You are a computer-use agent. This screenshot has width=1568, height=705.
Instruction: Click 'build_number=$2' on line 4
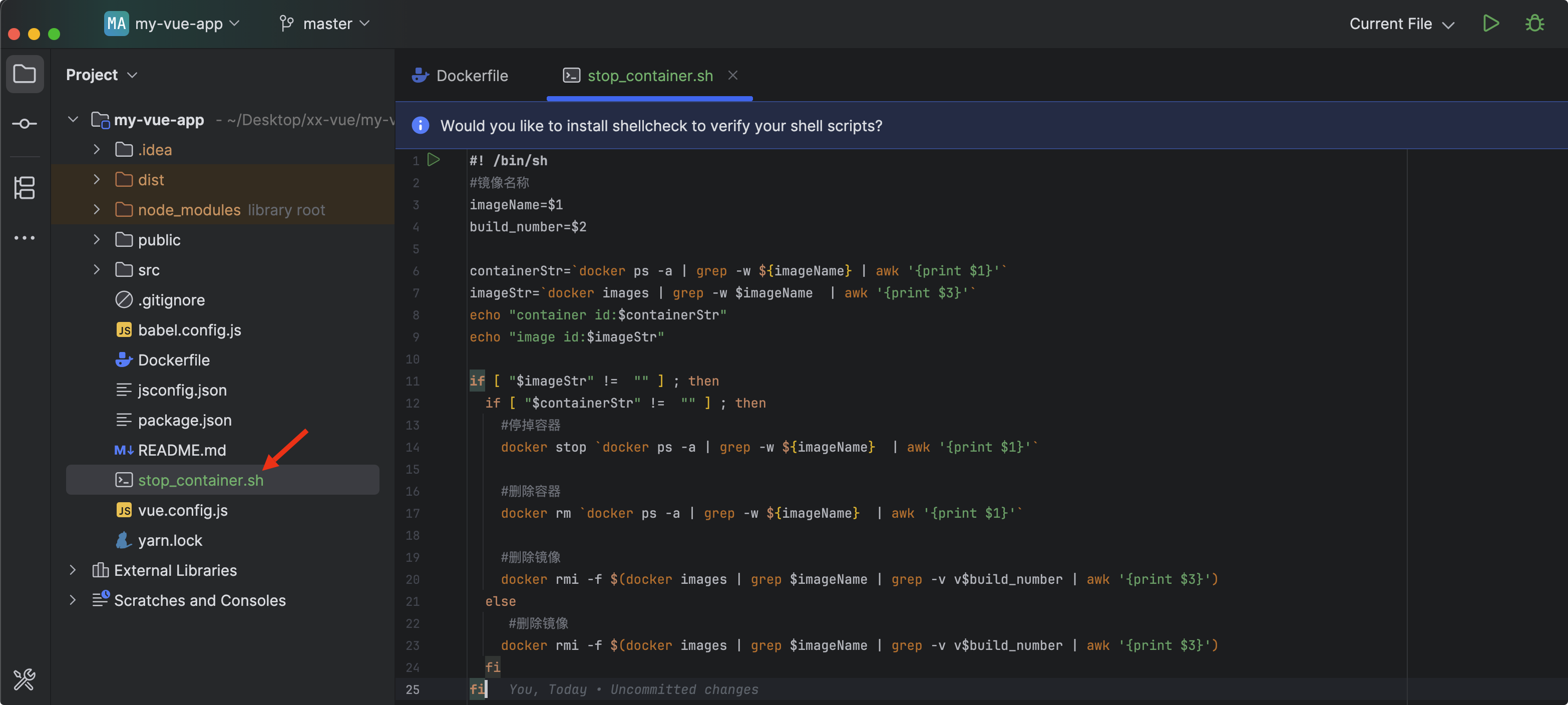coord(528,226)
